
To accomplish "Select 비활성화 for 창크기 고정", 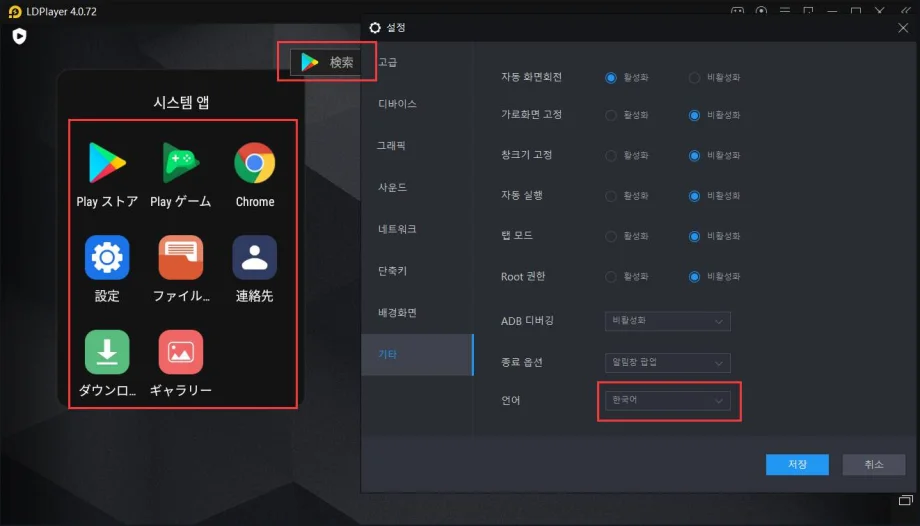I will click(x=694, y=156).
